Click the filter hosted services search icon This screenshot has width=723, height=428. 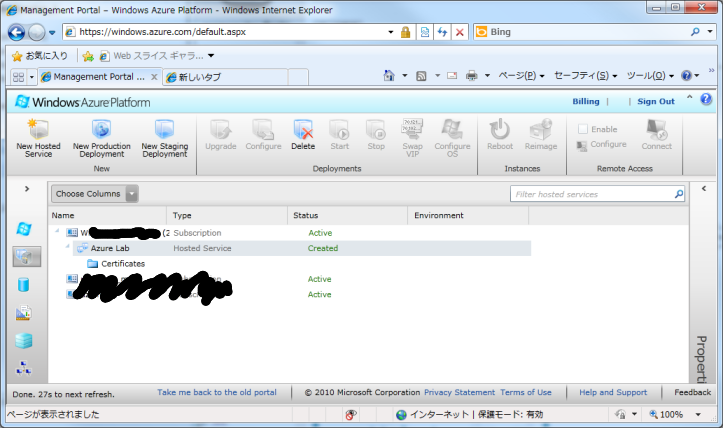point(679,194)
